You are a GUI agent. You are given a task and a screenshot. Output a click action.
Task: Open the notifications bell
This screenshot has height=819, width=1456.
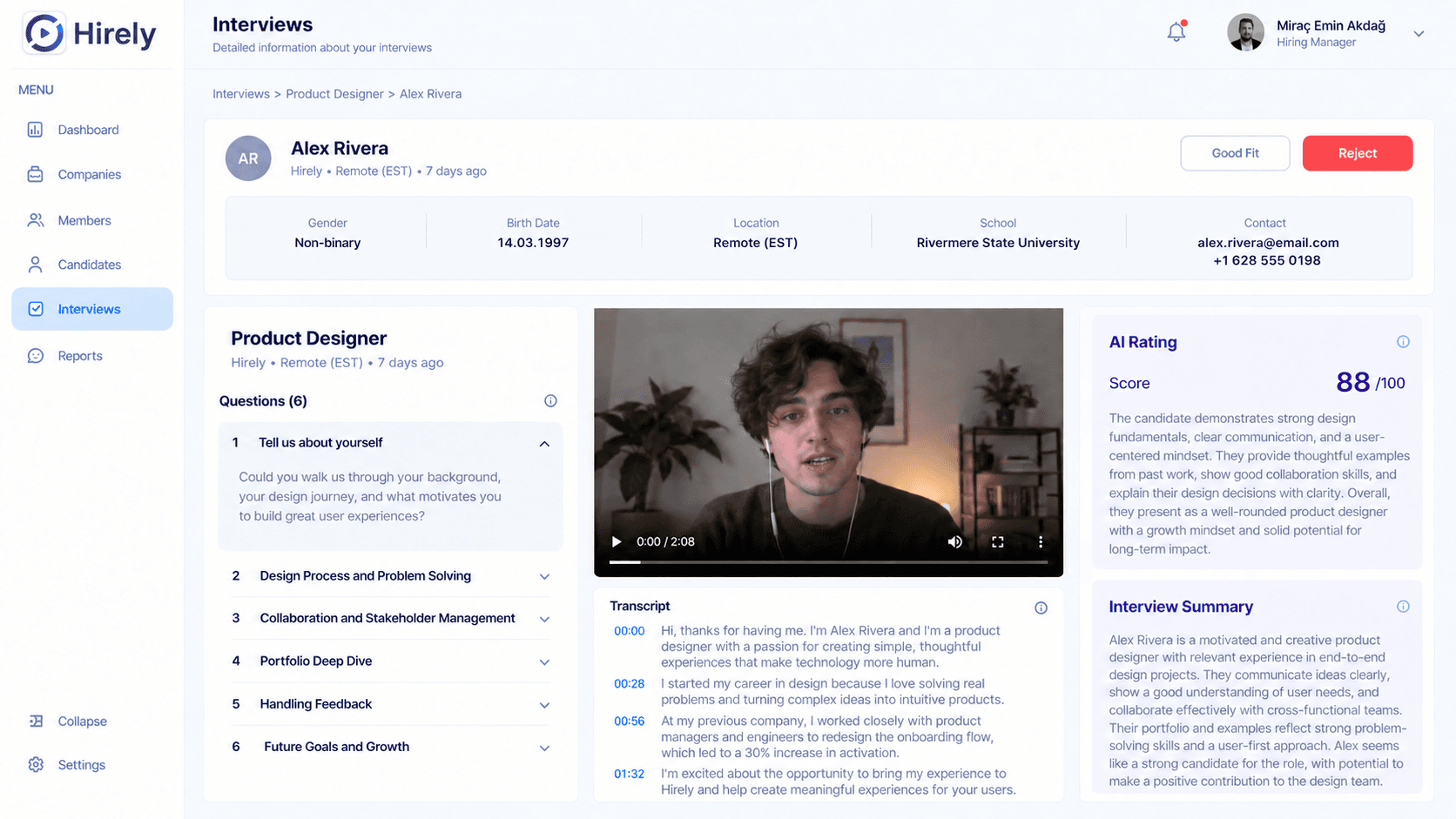1176,32
